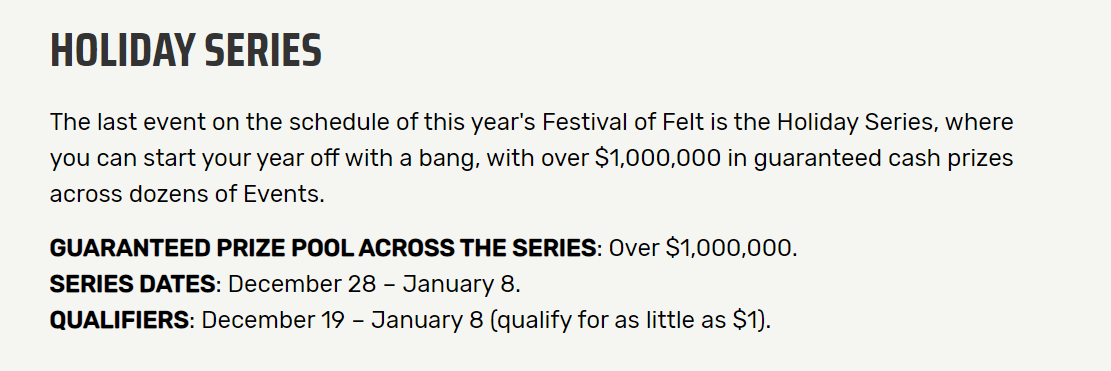Click 'January 8' in the Series Dates line
1111x371 pixels.
point(462,285)
